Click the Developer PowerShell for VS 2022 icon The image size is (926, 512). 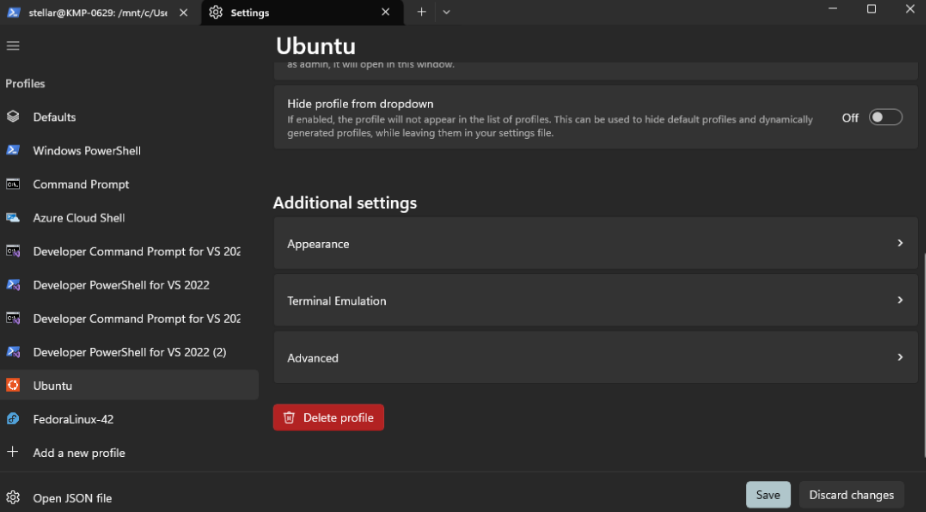click(13, 285)
